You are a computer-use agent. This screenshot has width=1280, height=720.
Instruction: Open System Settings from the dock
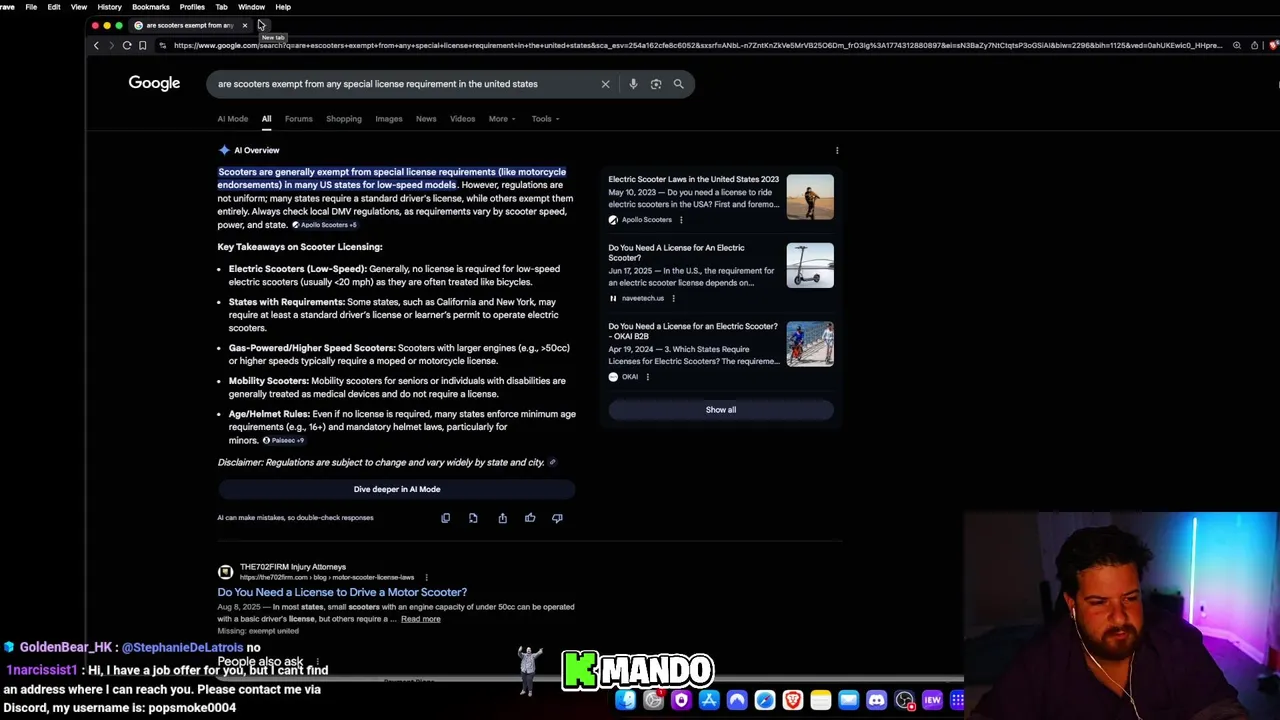click(653, 700)
